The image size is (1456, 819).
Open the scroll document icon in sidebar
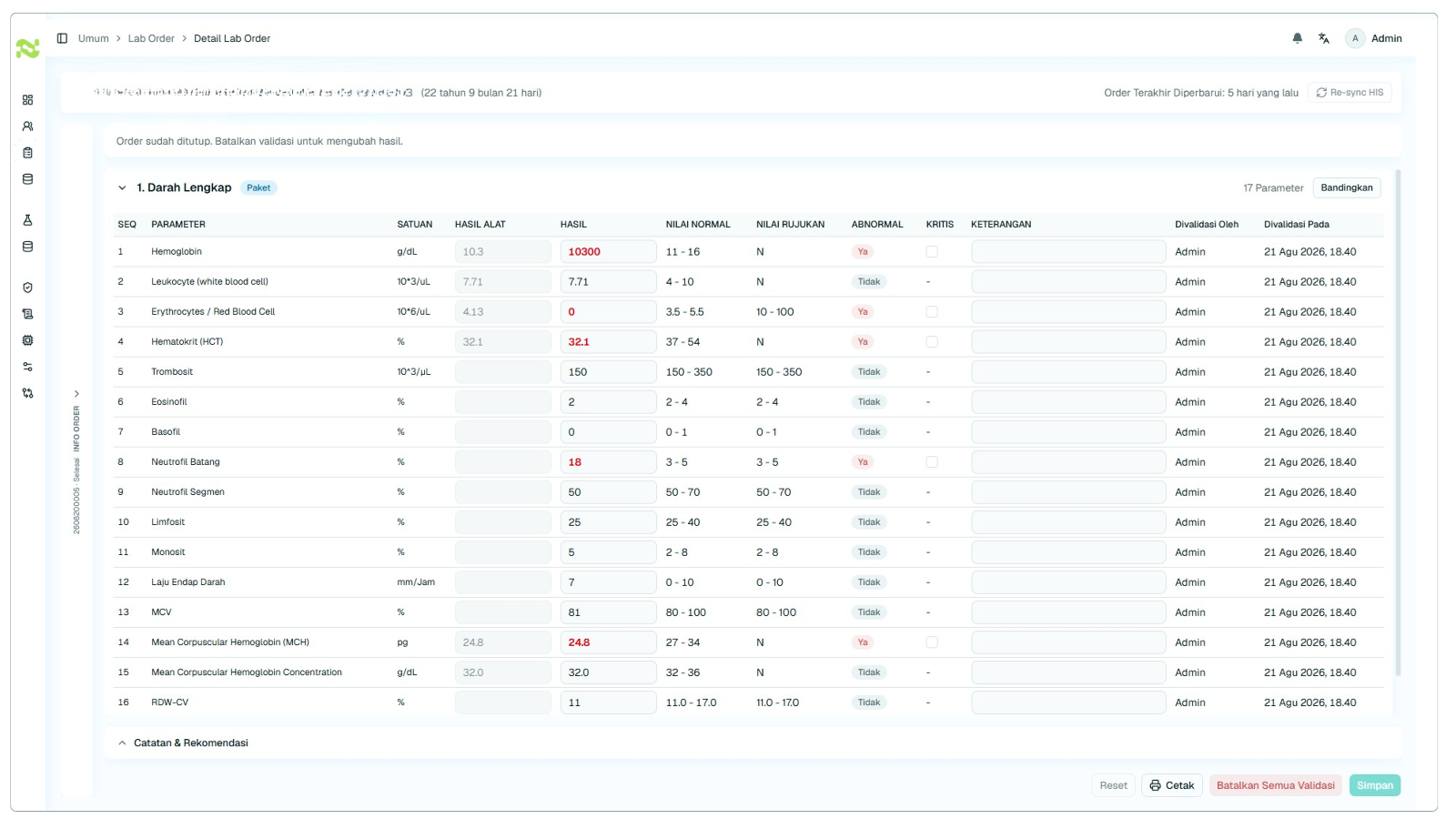click(27, 314)
